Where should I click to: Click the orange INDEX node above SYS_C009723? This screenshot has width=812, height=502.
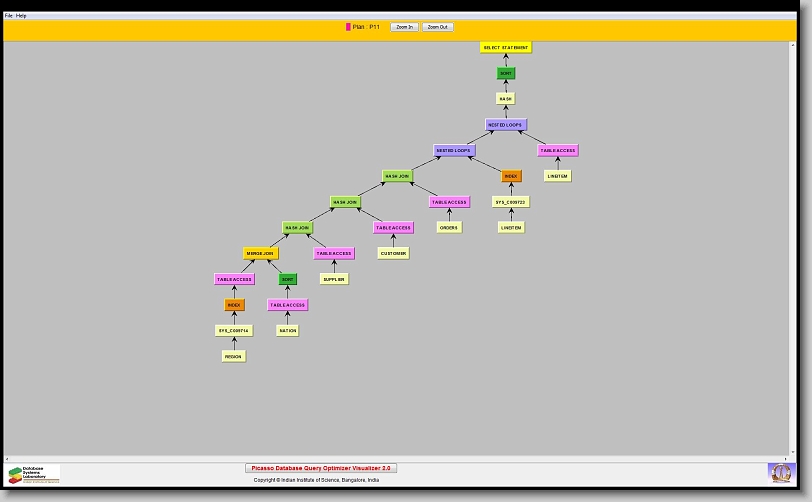[x=511, y=176]
